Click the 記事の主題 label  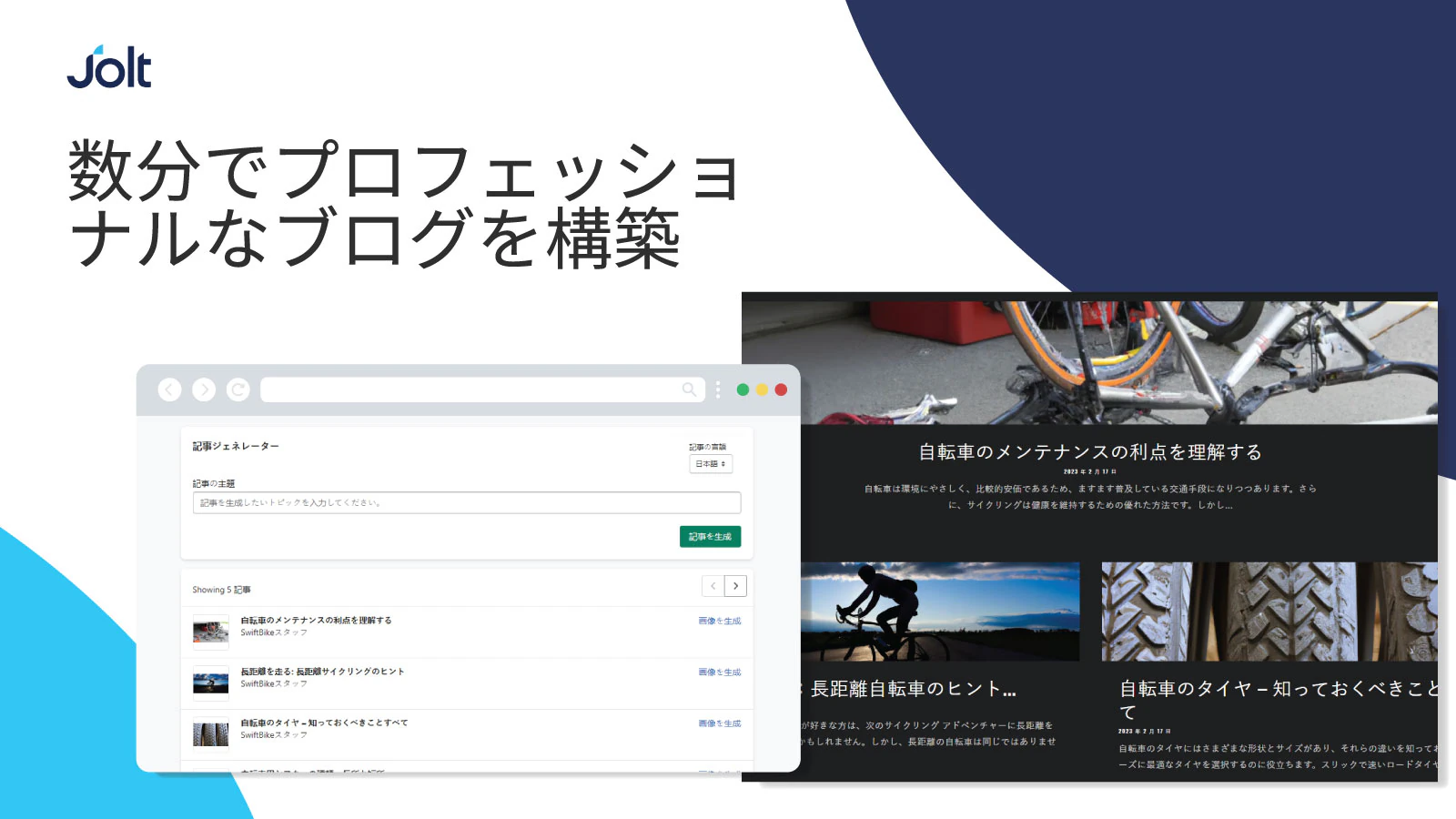pyautogui.click(x=213, y=483)
